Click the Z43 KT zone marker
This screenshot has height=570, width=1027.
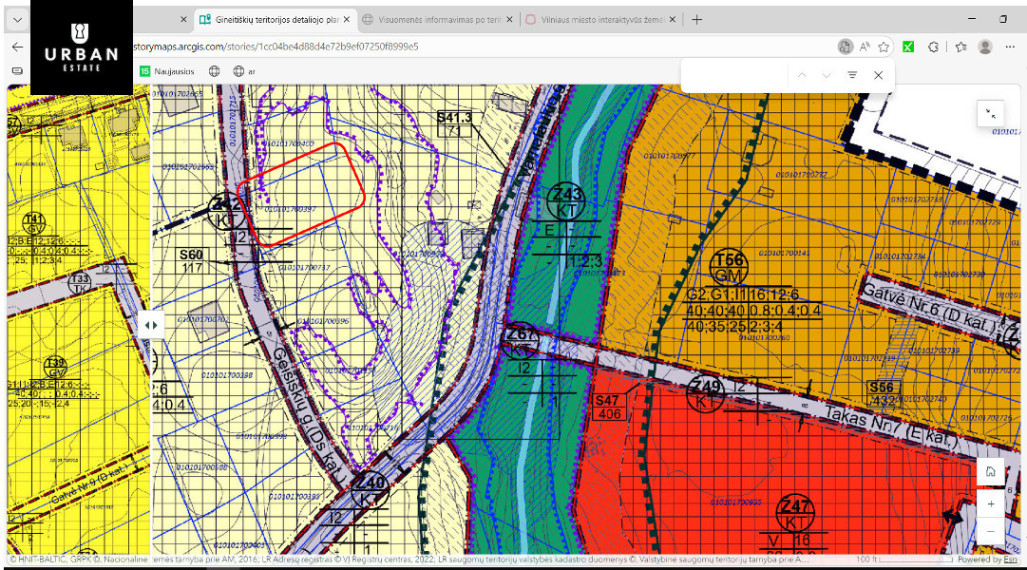click(x=566, y=201)
